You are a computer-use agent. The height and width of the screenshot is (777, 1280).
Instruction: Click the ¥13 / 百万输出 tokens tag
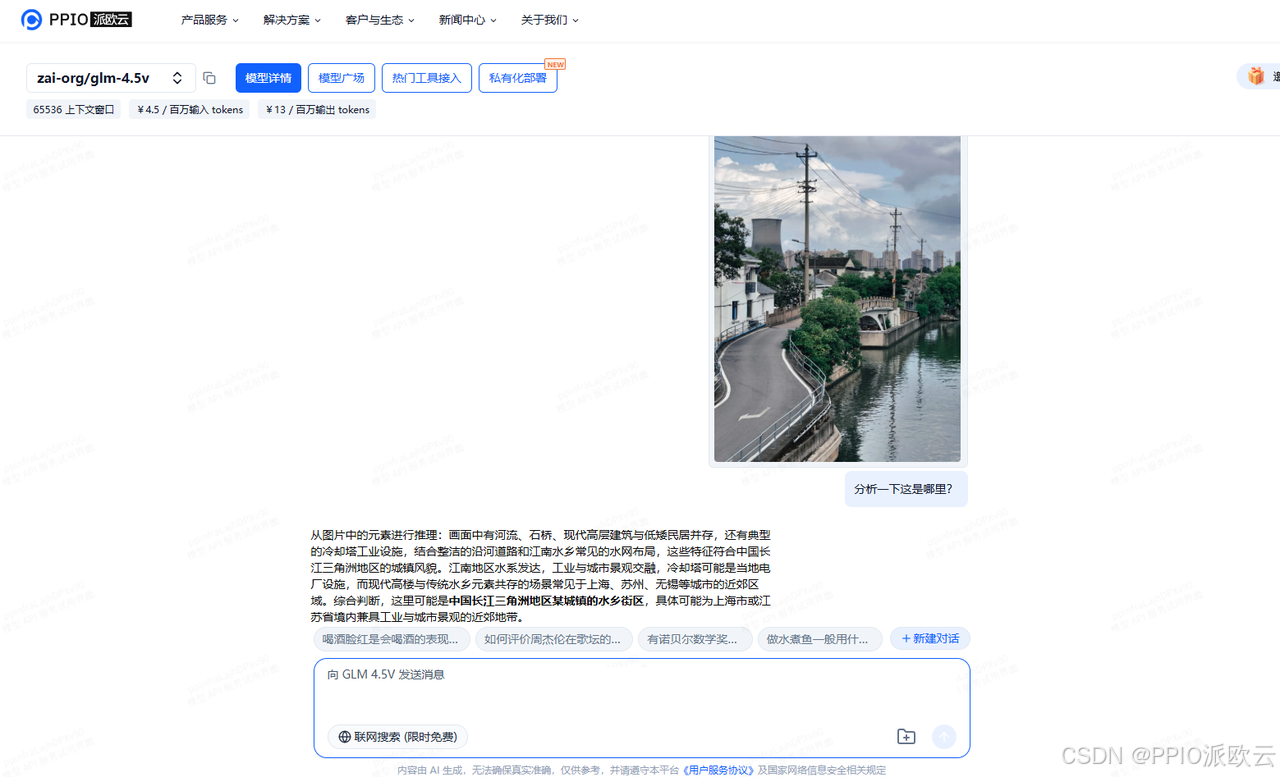pyautogui.click(x=317, y=110)
